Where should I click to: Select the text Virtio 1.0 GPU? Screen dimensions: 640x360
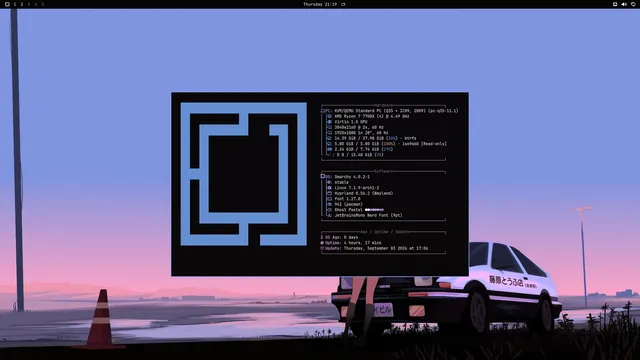(351, 122)
